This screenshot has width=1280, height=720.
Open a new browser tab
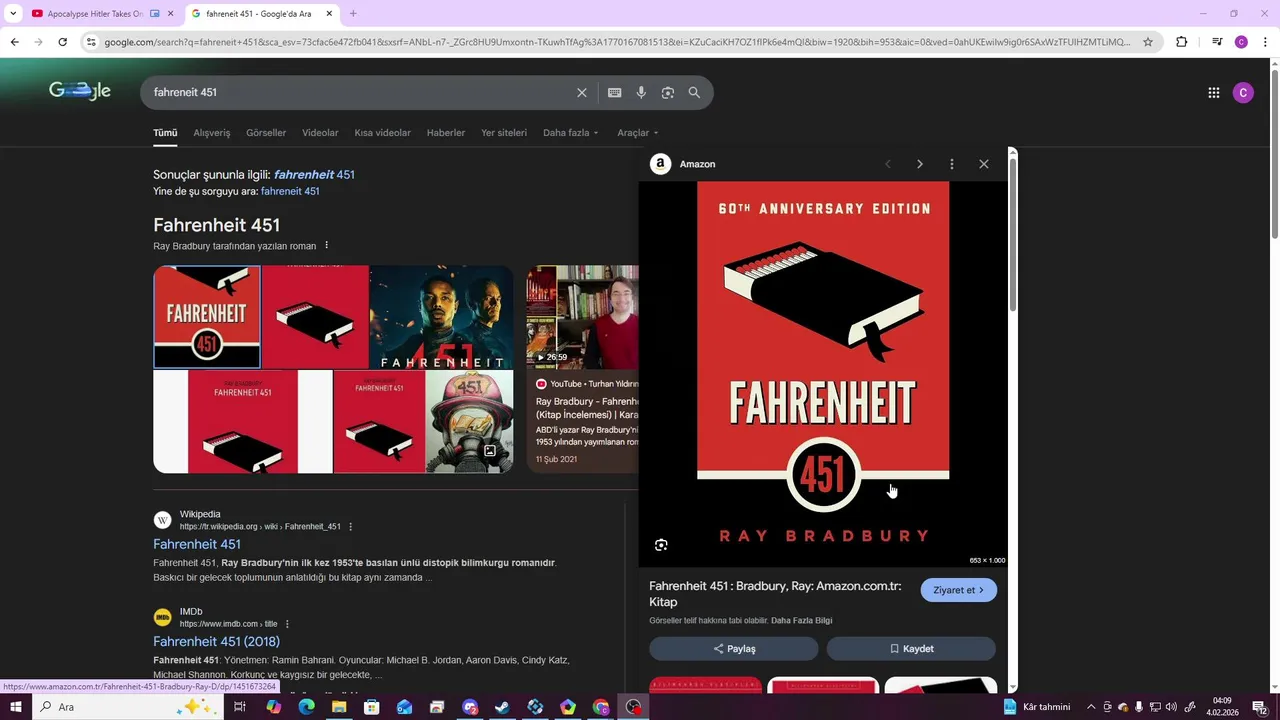tap(353, 14)
